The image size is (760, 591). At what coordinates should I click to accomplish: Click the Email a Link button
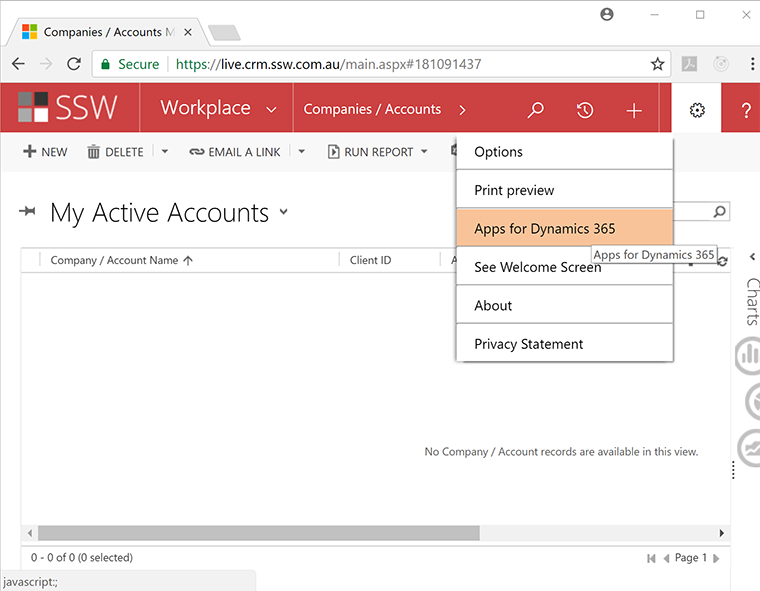235,152
